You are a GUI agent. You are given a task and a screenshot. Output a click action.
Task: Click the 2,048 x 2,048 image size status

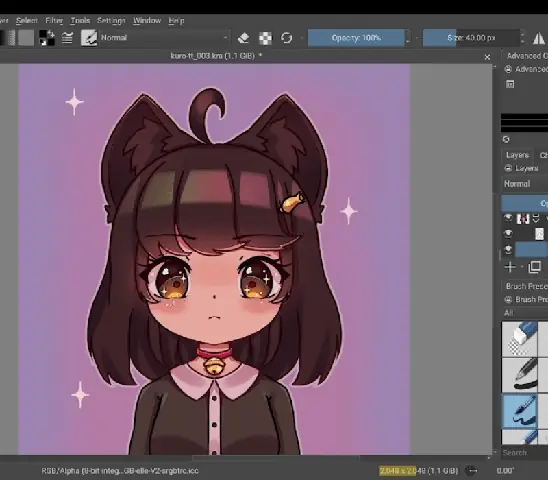418,471
